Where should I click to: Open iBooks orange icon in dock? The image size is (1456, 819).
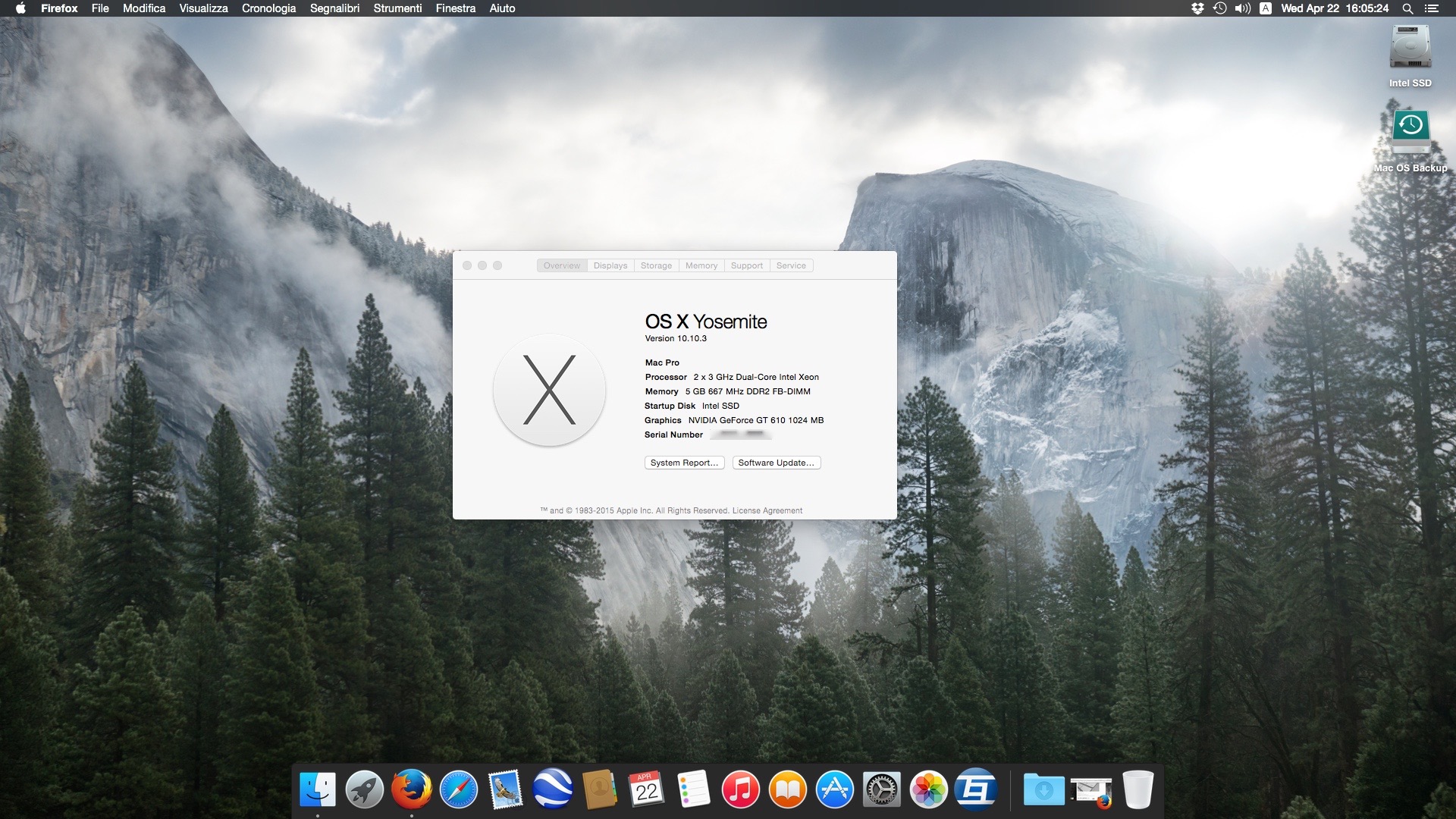pyautogui.click(x=788, y=790)
